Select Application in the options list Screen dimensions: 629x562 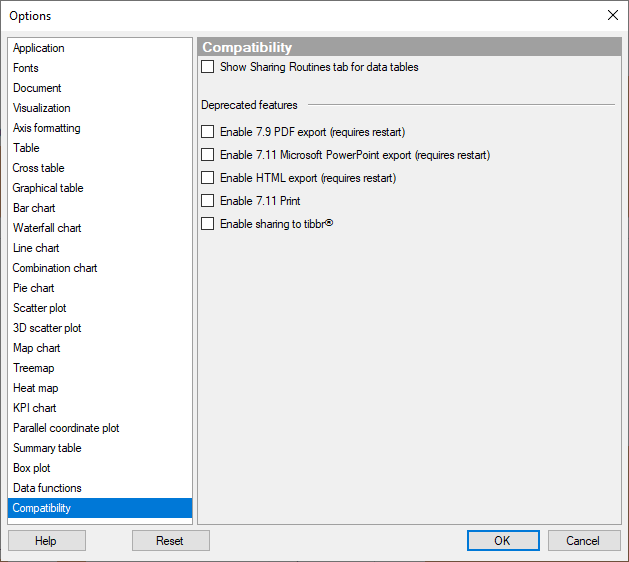39,48
